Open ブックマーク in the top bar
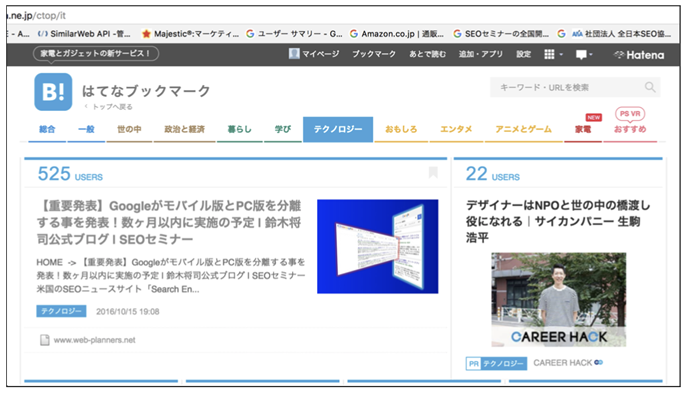This screenshot has width=689, height=398. [x=374, y=54]
